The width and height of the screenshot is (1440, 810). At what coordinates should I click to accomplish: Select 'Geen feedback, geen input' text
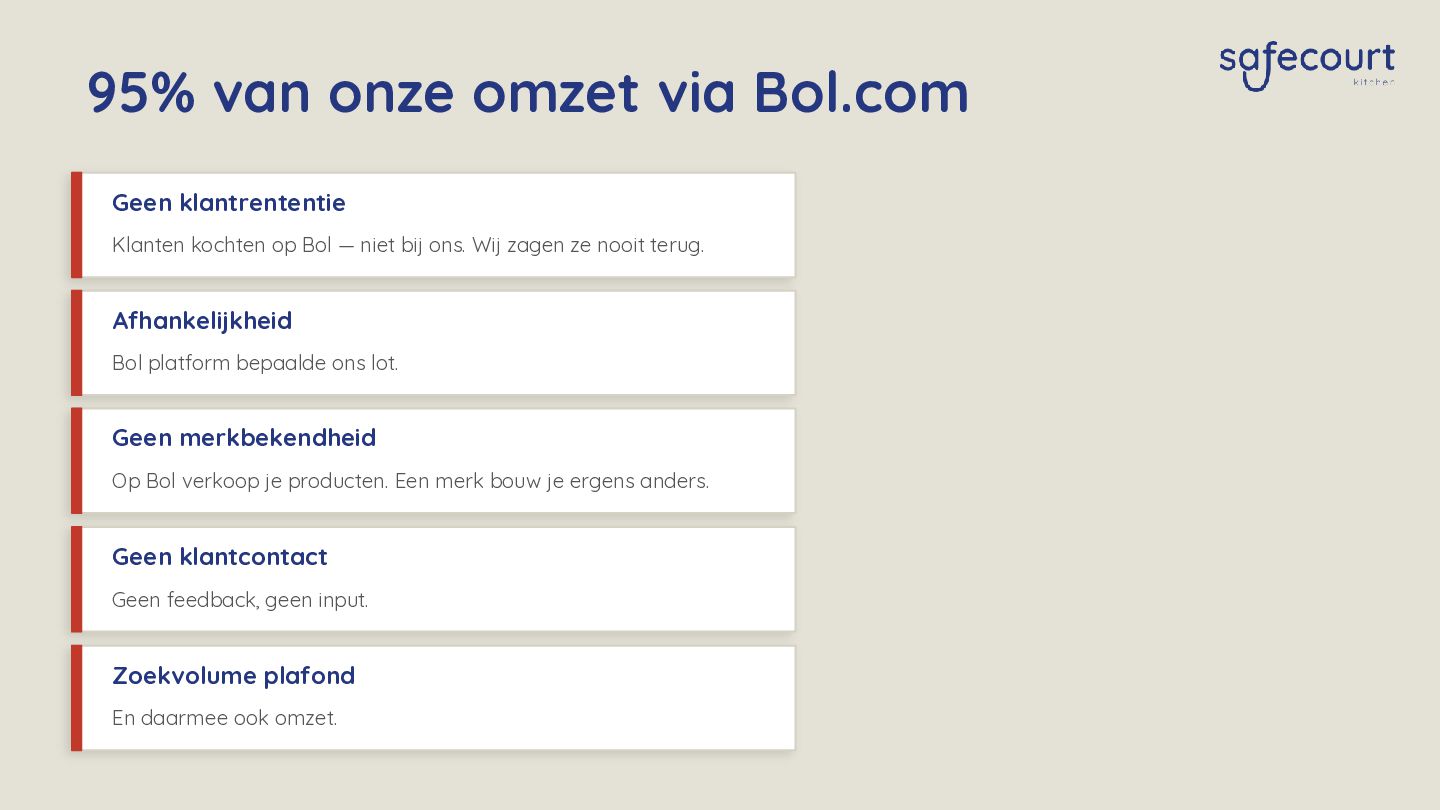(240, 600)
